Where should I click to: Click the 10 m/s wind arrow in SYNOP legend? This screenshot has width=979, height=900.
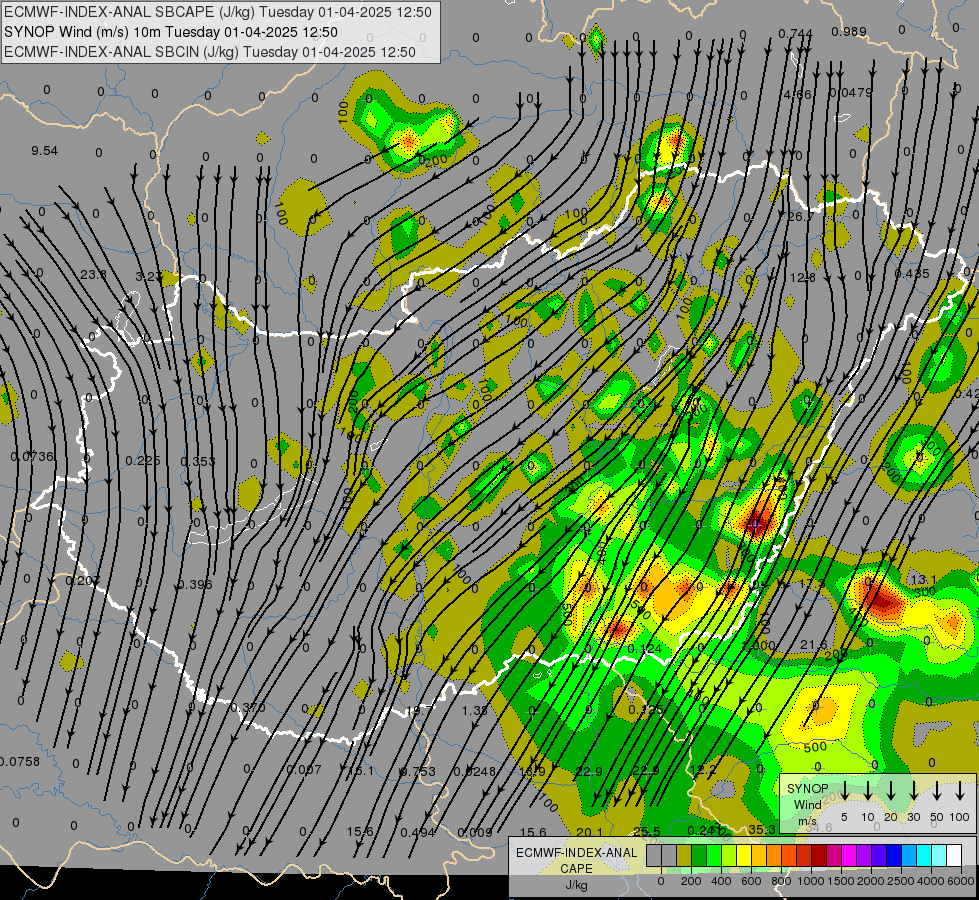click(868, 791)
